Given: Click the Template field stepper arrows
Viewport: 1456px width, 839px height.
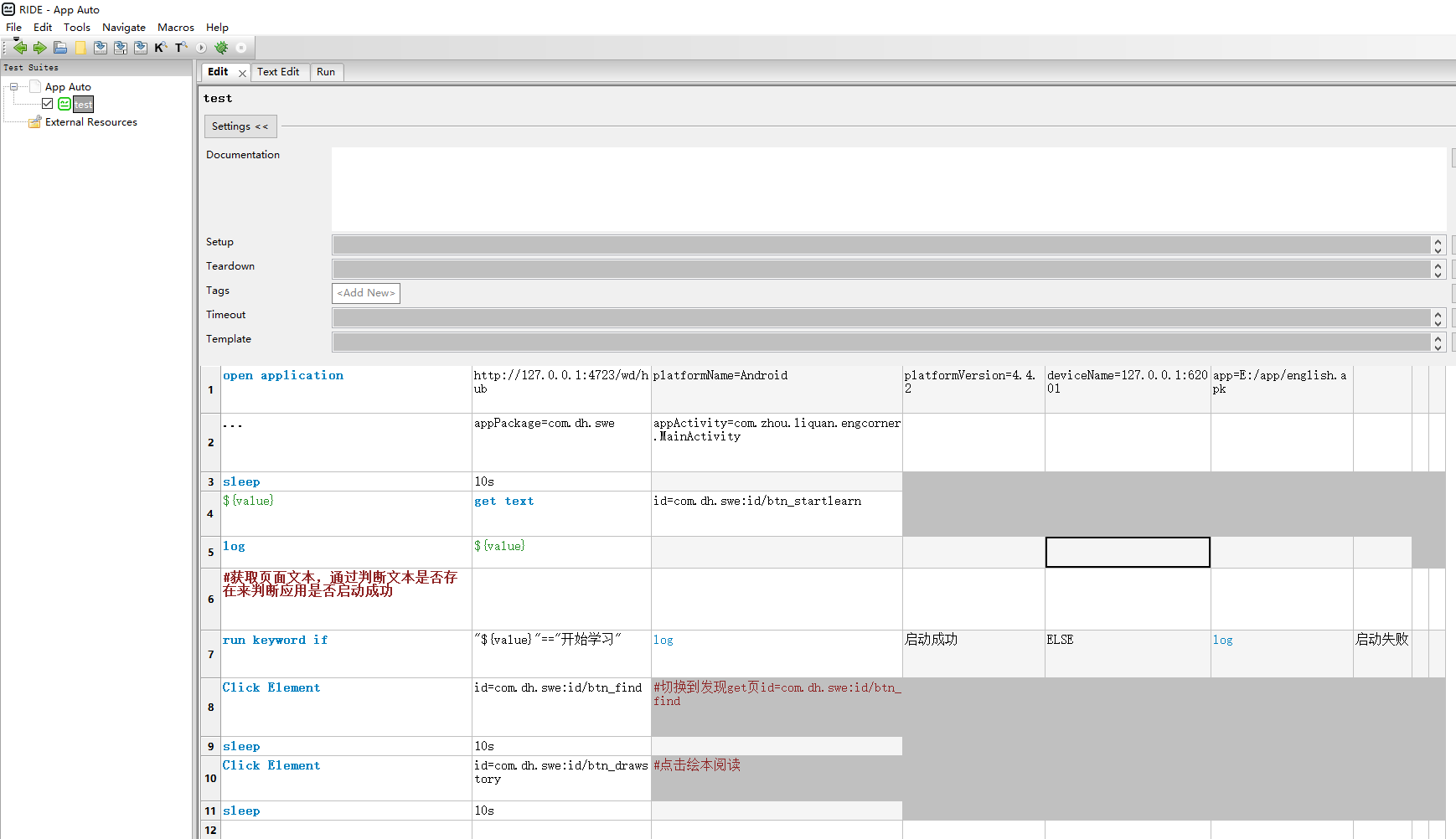Looking at the screenshot, I should pyautogui.click(x=1438, y=342).
